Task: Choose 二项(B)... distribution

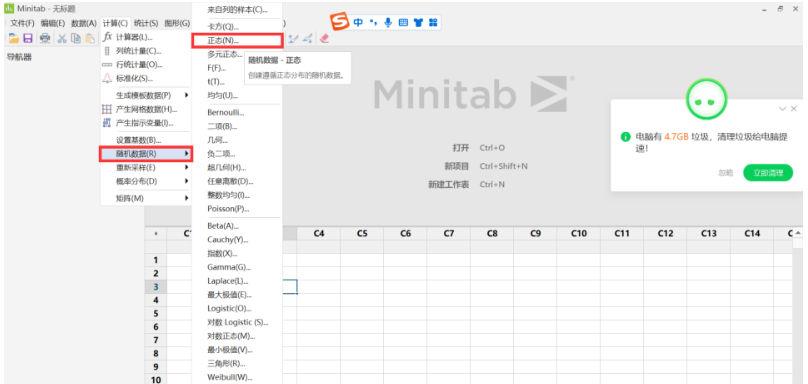Action: (237, 126)
